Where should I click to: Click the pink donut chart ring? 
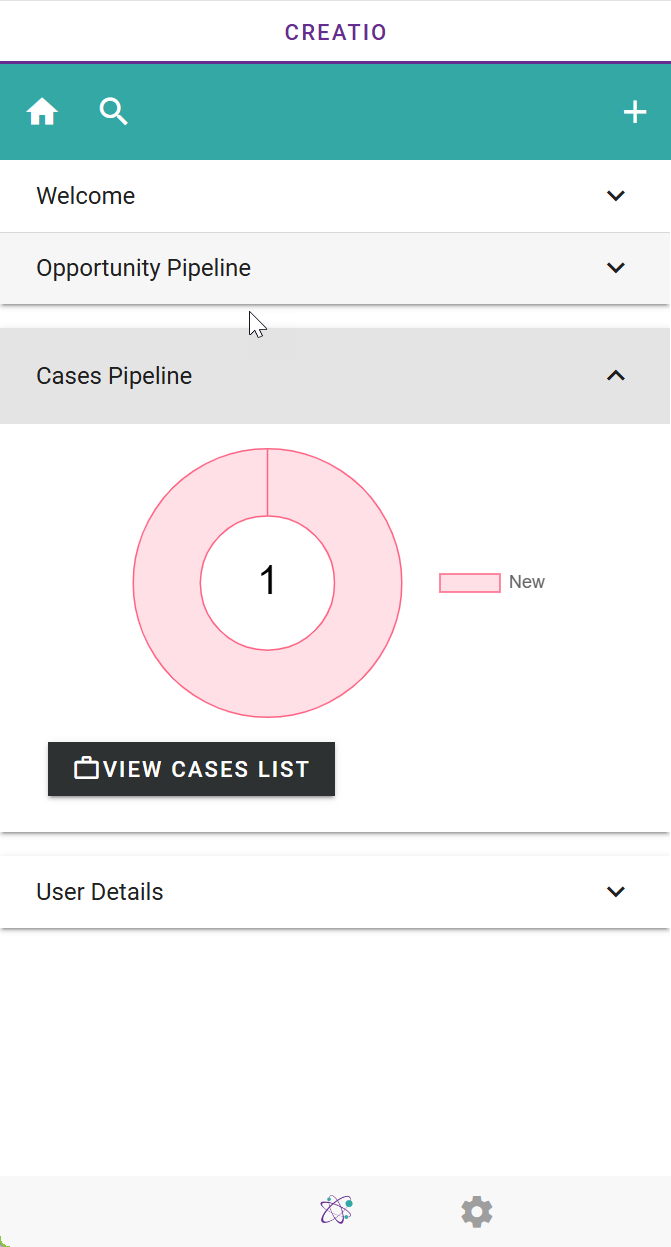[168, 583]
